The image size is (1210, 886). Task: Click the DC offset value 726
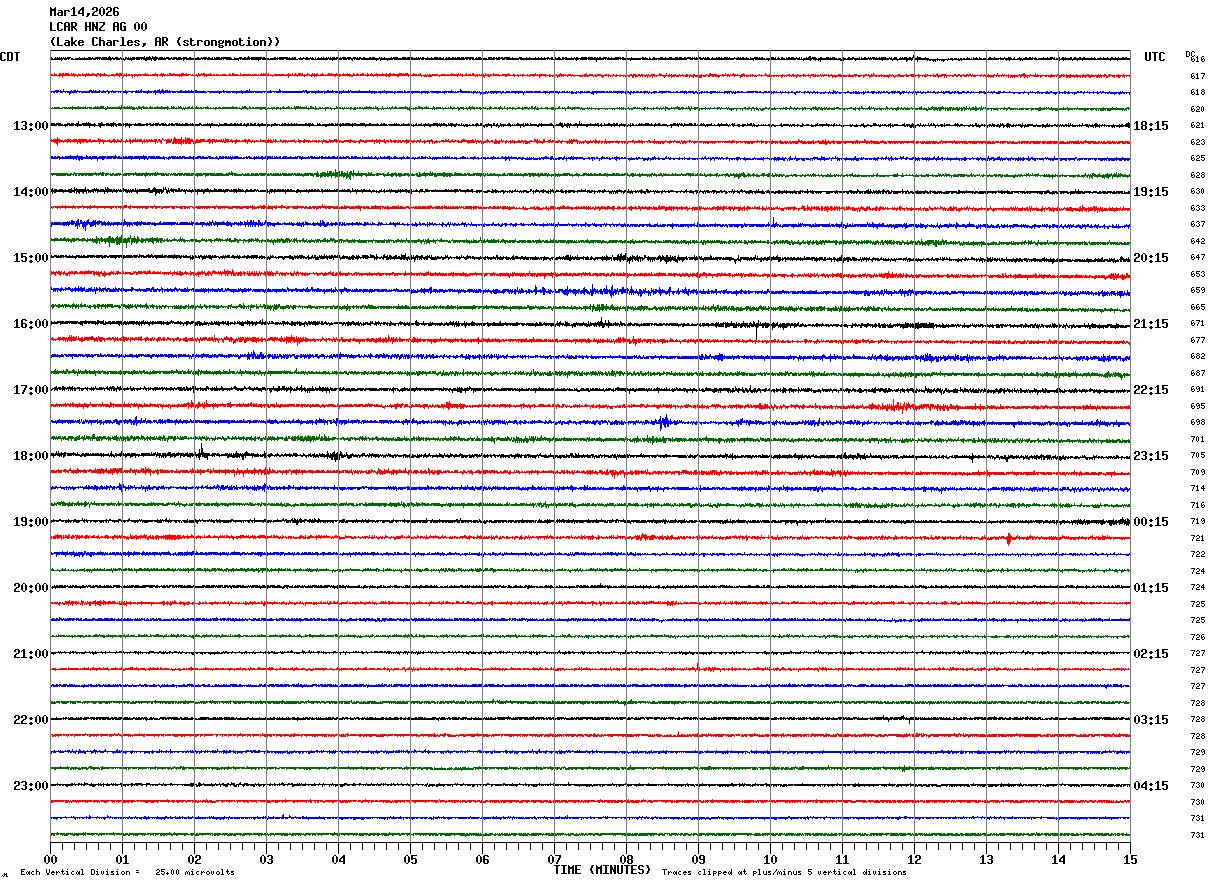tap(1197, 637)
